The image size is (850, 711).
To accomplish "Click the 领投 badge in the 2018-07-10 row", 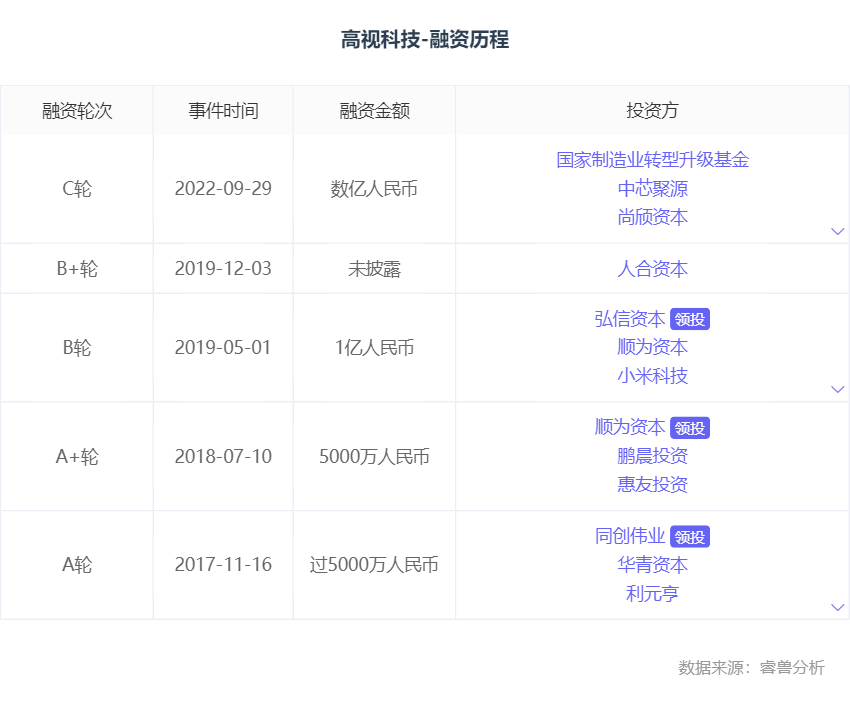I will point(690,428).
